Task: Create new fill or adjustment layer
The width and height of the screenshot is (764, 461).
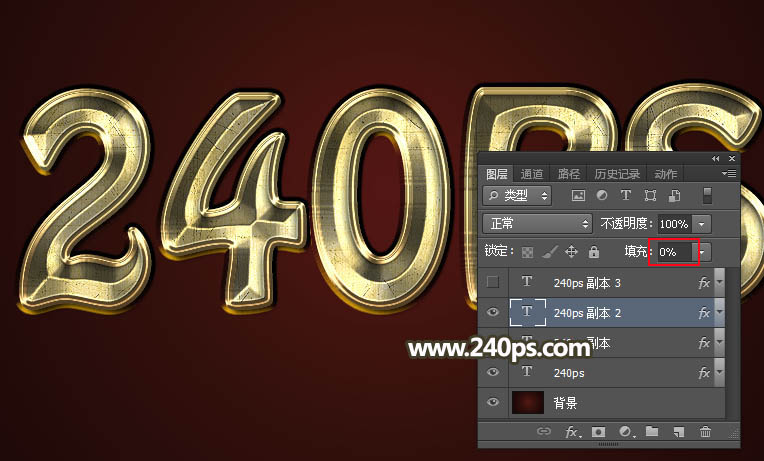Action: [626, 432]
